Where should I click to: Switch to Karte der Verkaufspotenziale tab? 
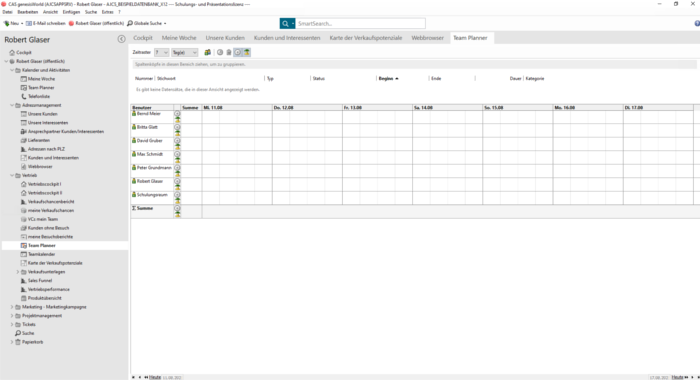coord(366,38)
